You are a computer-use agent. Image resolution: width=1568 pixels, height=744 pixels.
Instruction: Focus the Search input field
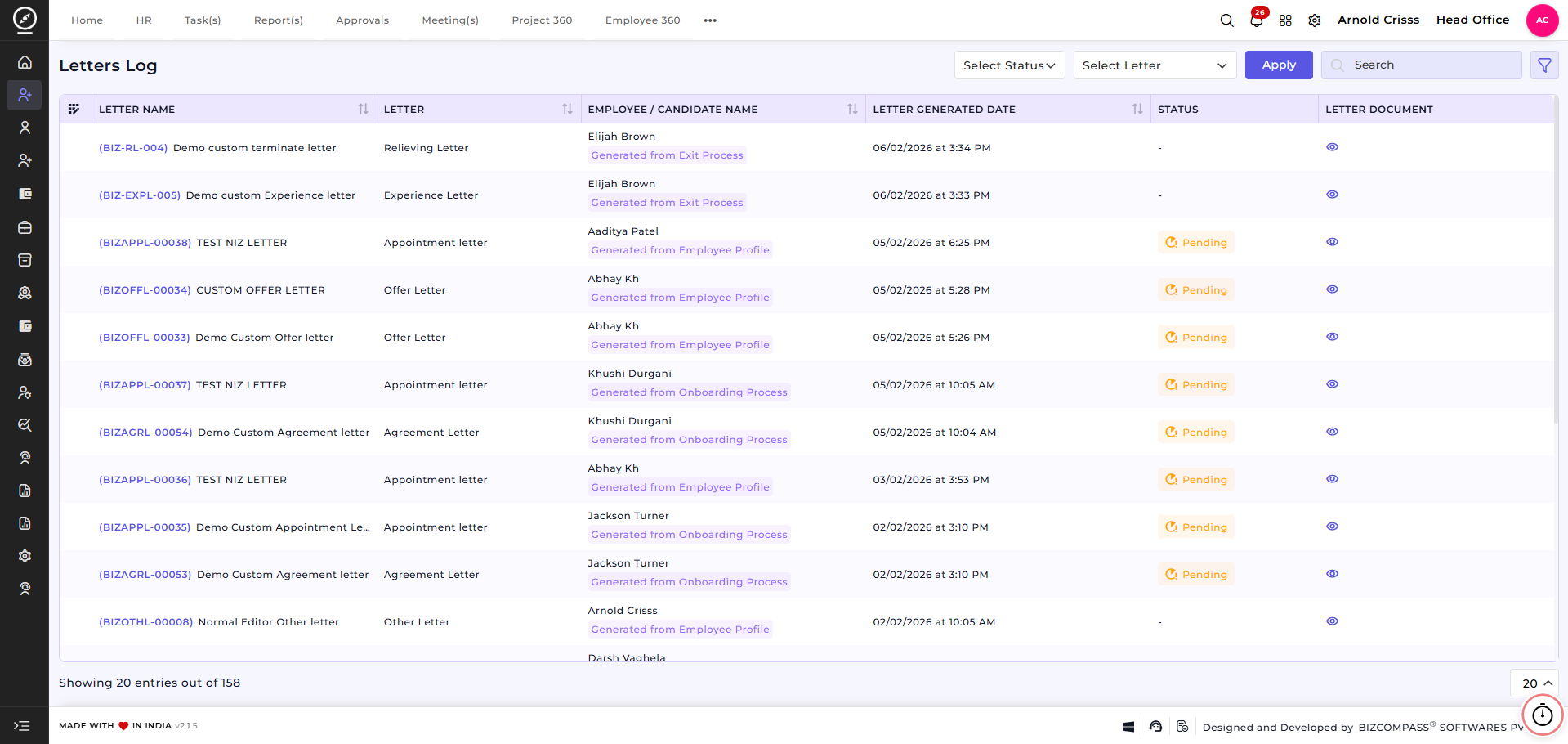(x=1421, y=65)
